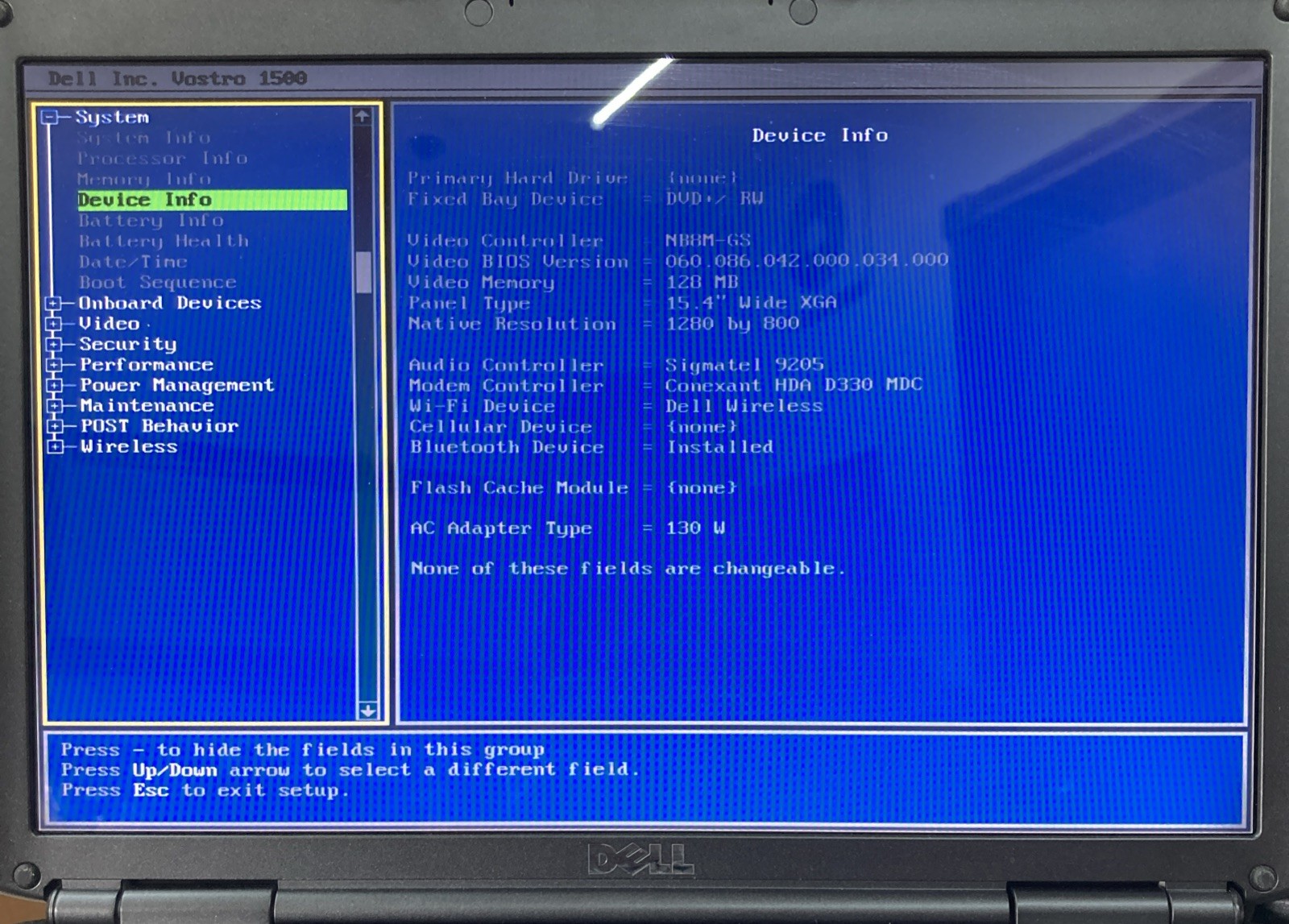Select Battery Info entry
Screen dimensions: 1289x924
(151, 221)
